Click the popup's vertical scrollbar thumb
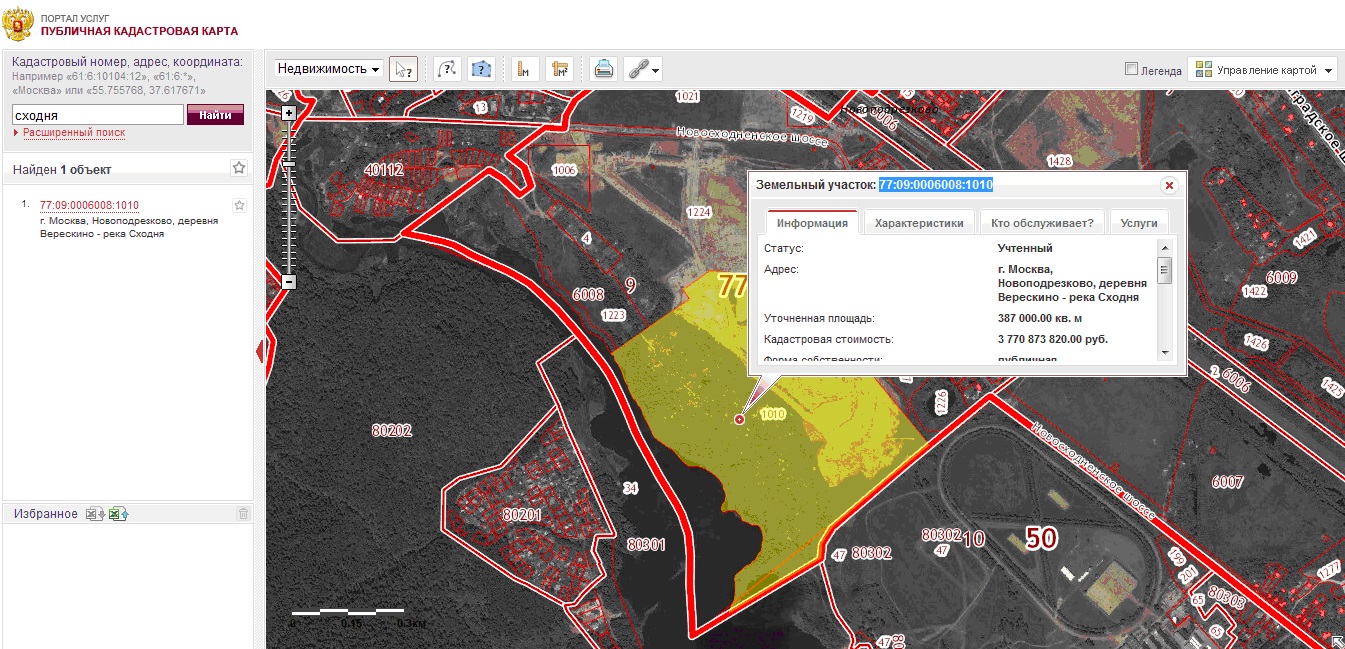1345x649 pixels. (1164, 271)
